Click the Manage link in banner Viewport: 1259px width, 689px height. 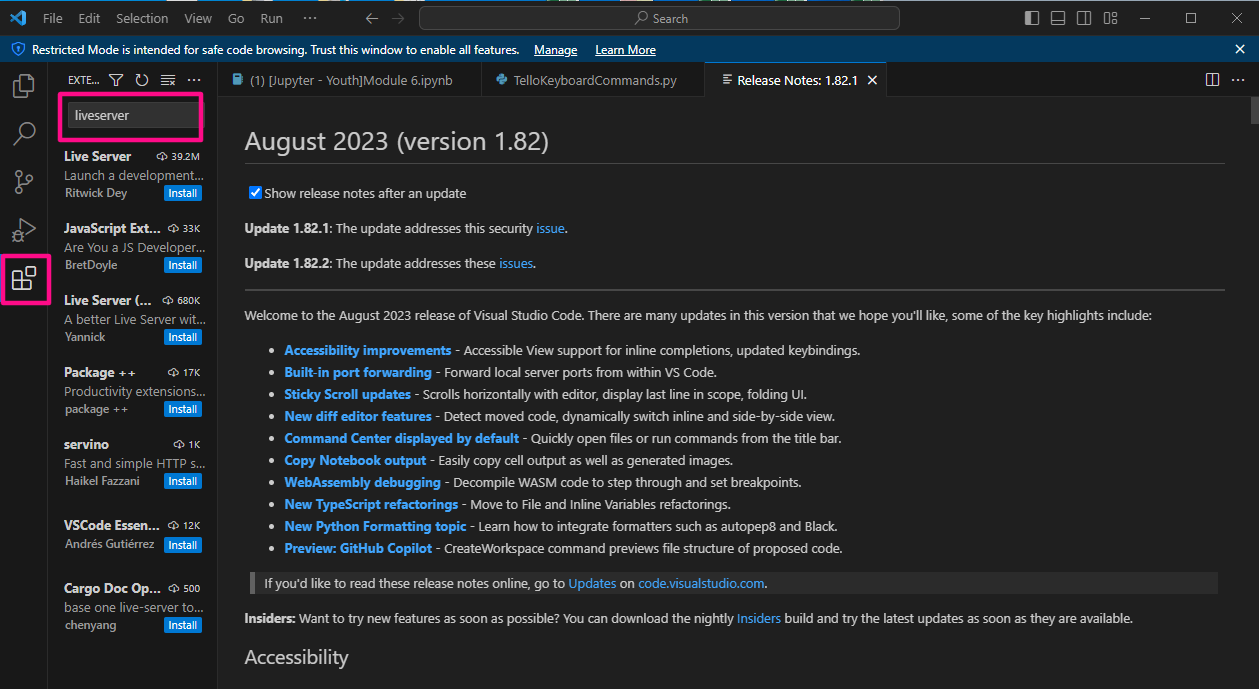555,50
